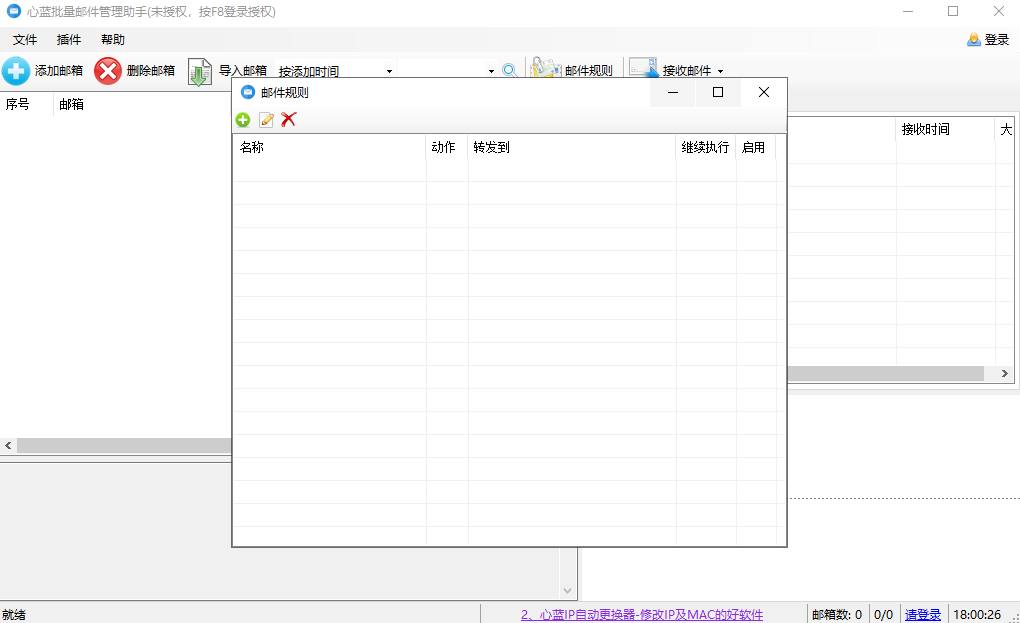
Task: Open the 文件 (File) menu
Action: [x=24, y=39]
